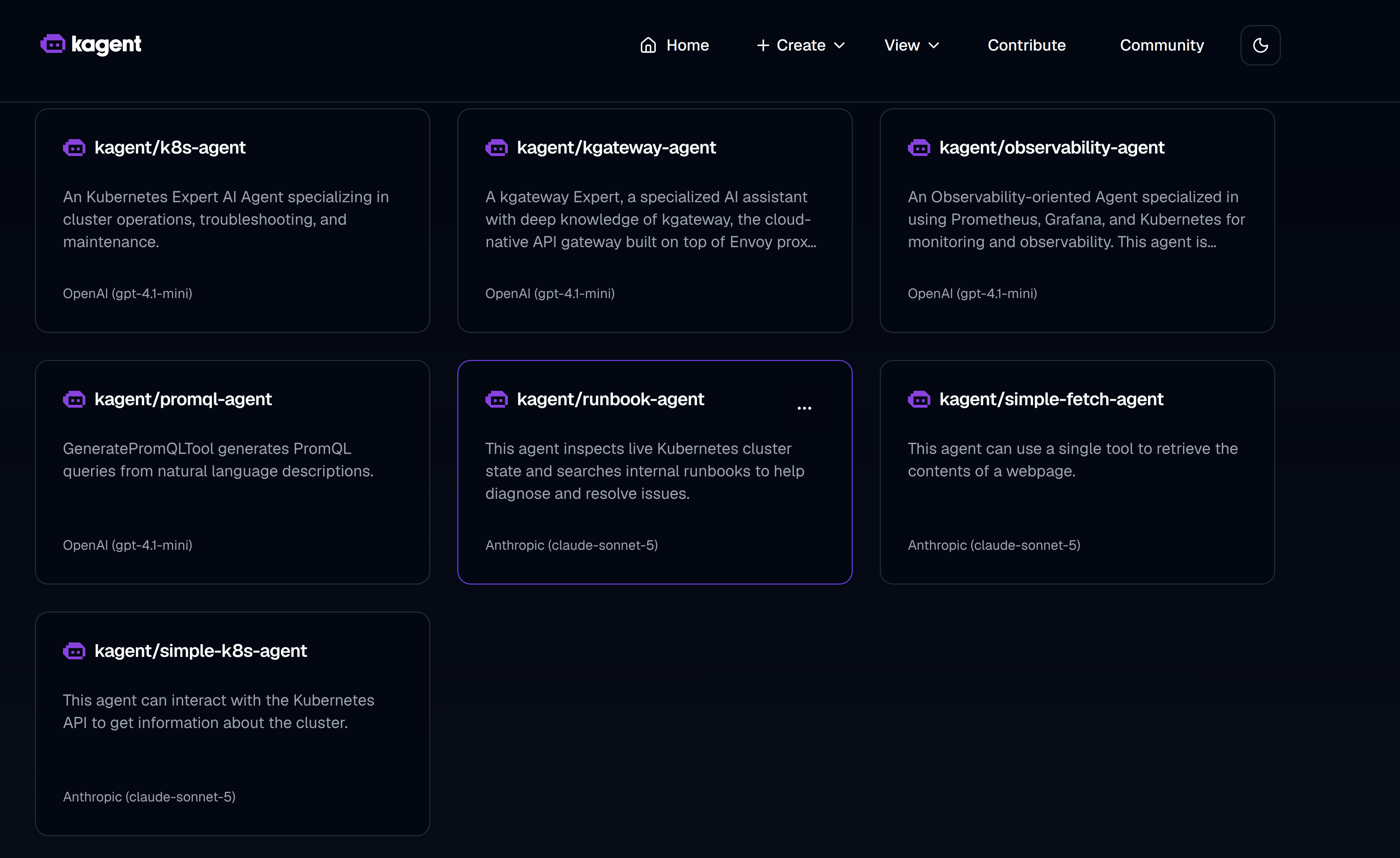Click the simple-fetch-agent robot icon
This screenshot has height=858, width=1400.
pos(919,400)
